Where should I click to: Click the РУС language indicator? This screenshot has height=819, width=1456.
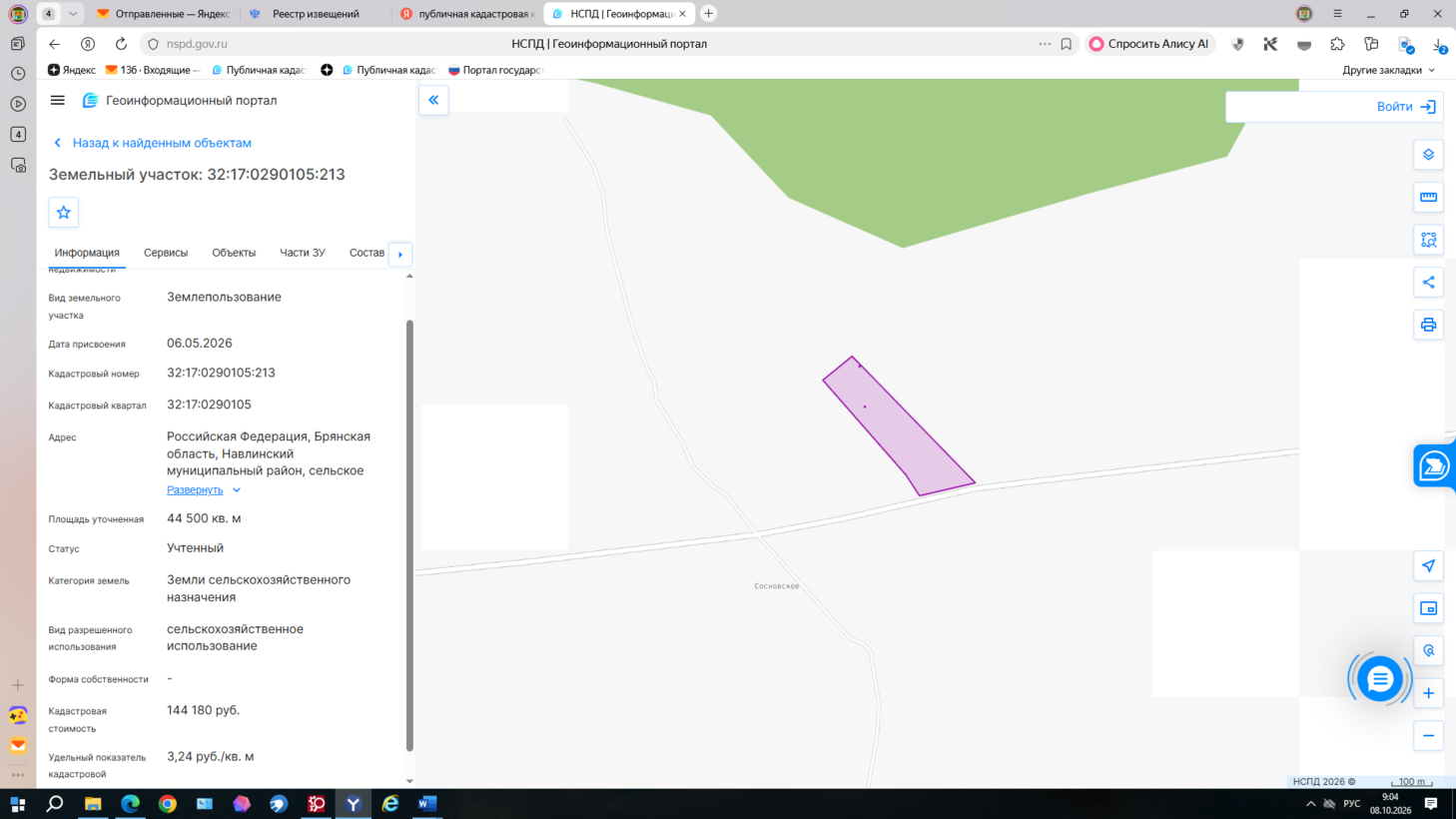[x=1352, y=804]
